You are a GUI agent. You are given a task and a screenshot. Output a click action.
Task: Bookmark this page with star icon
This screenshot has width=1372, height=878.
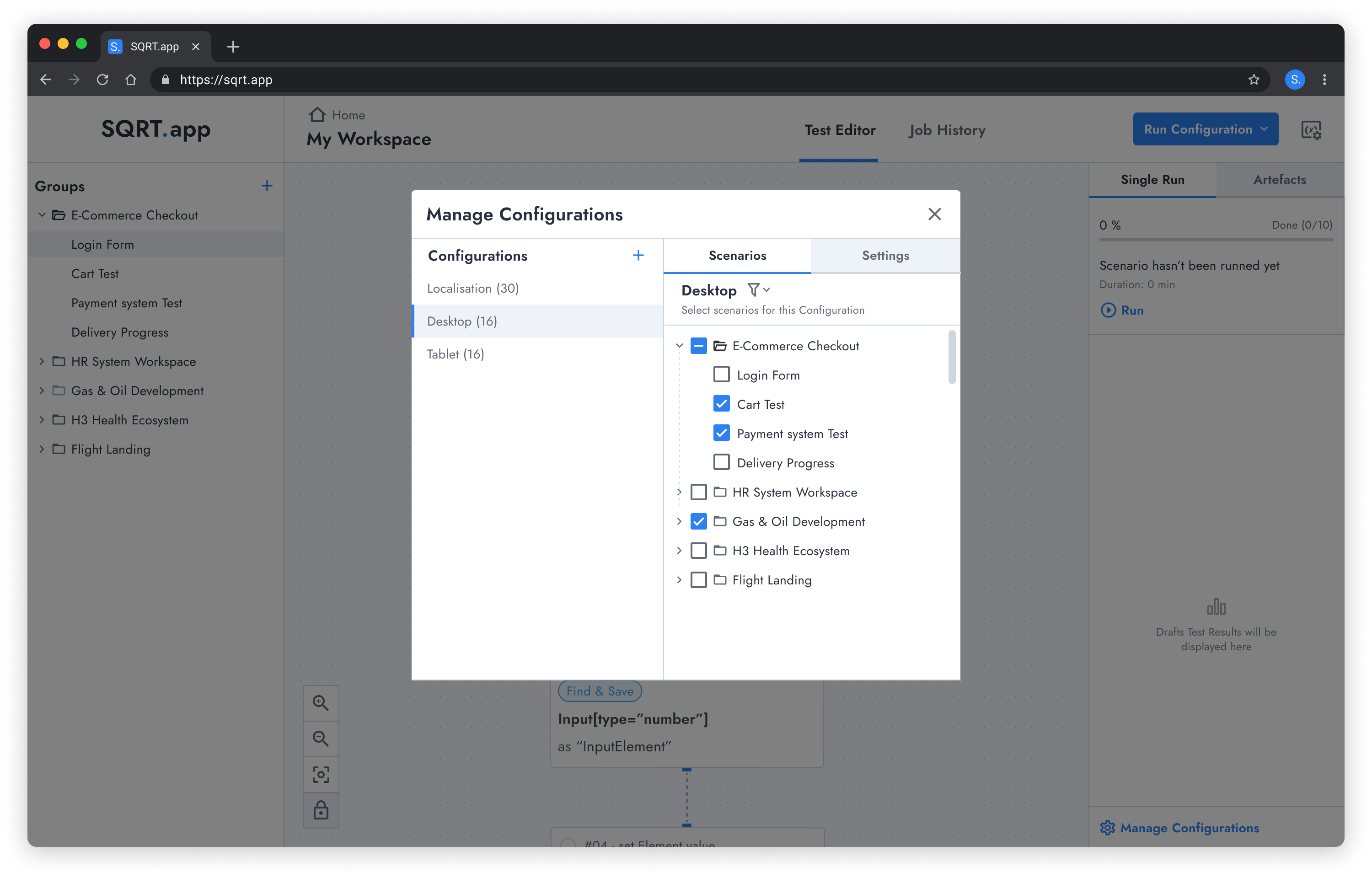coord(1254,80)
